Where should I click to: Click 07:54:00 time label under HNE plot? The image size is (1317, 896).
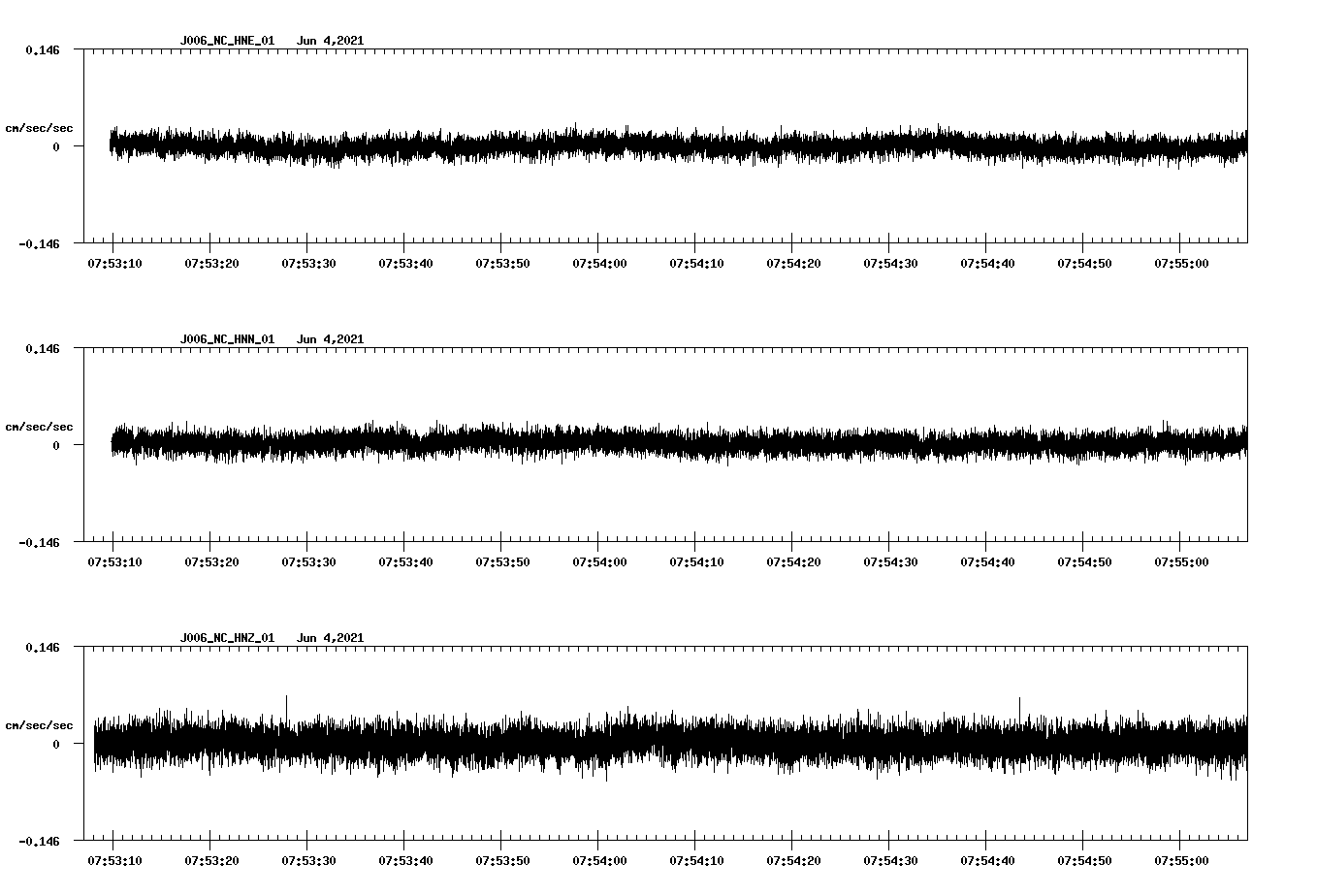[x=599, y=263]
